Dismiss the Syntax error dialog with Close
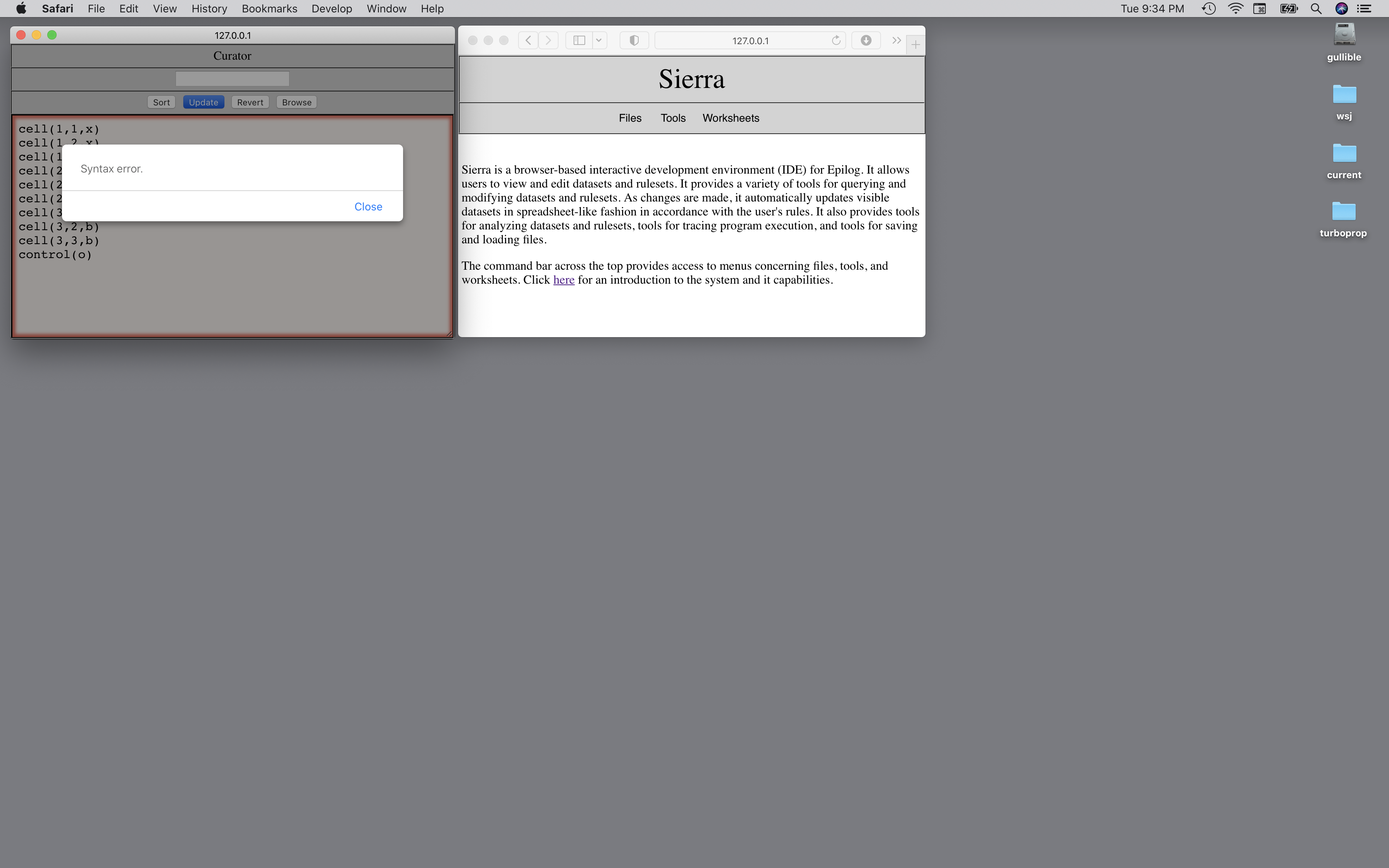 368,207
